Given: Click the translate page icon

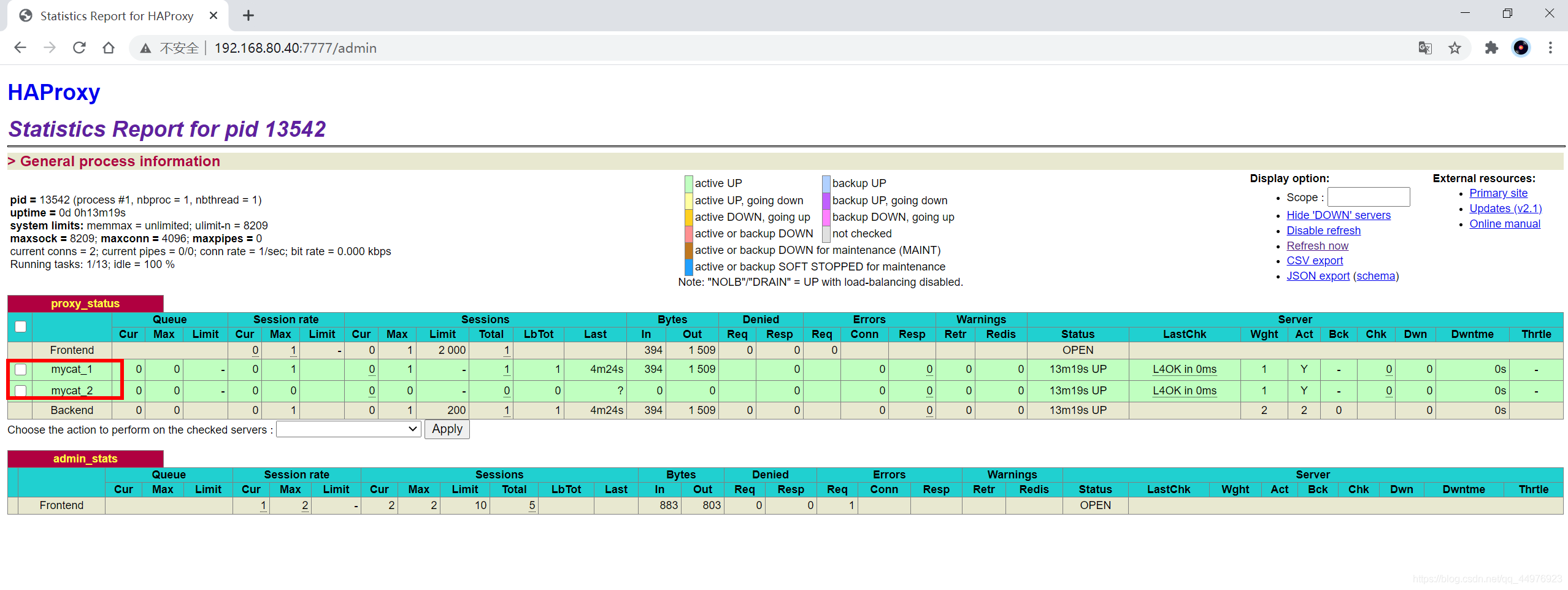Looking at the screenshot, I should click(x=1425, y=48).
